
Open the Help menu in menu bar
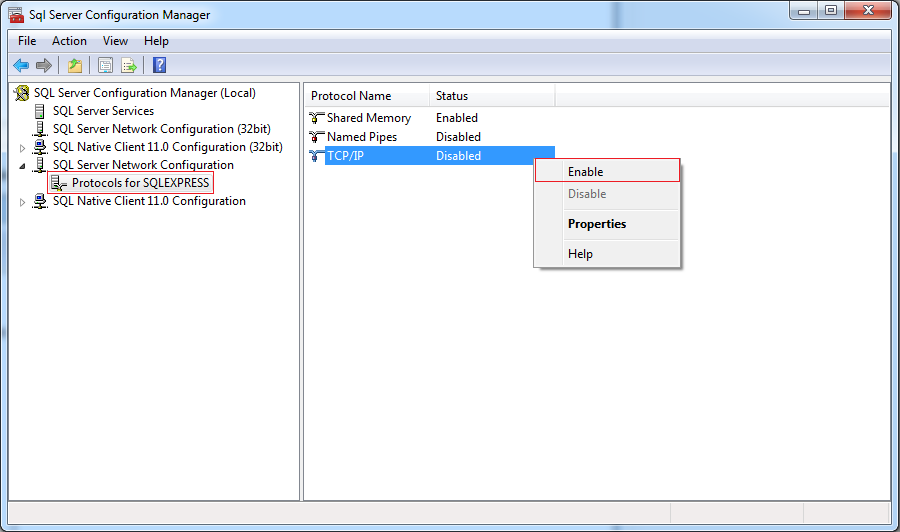coord(156,41)
